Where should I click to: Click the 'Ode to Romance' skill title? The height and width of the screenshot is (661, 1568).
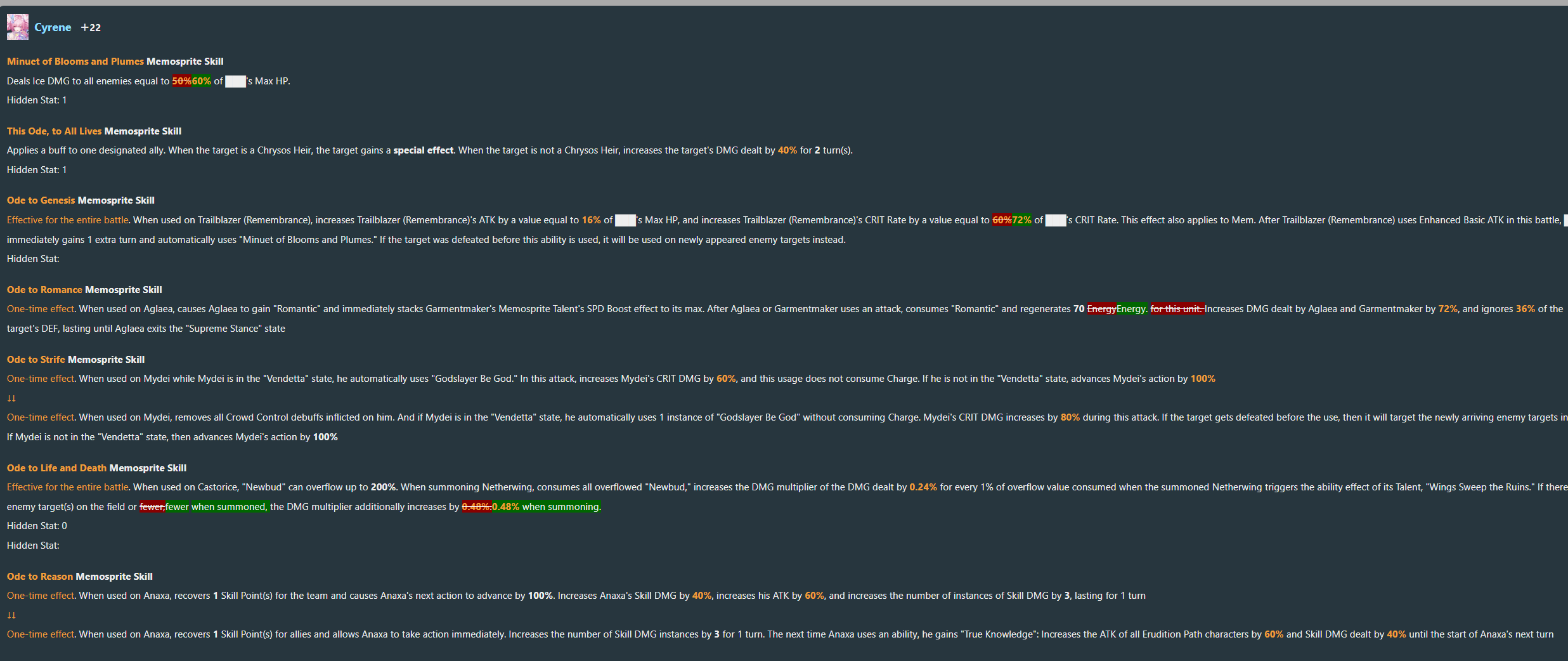point(44,290)
